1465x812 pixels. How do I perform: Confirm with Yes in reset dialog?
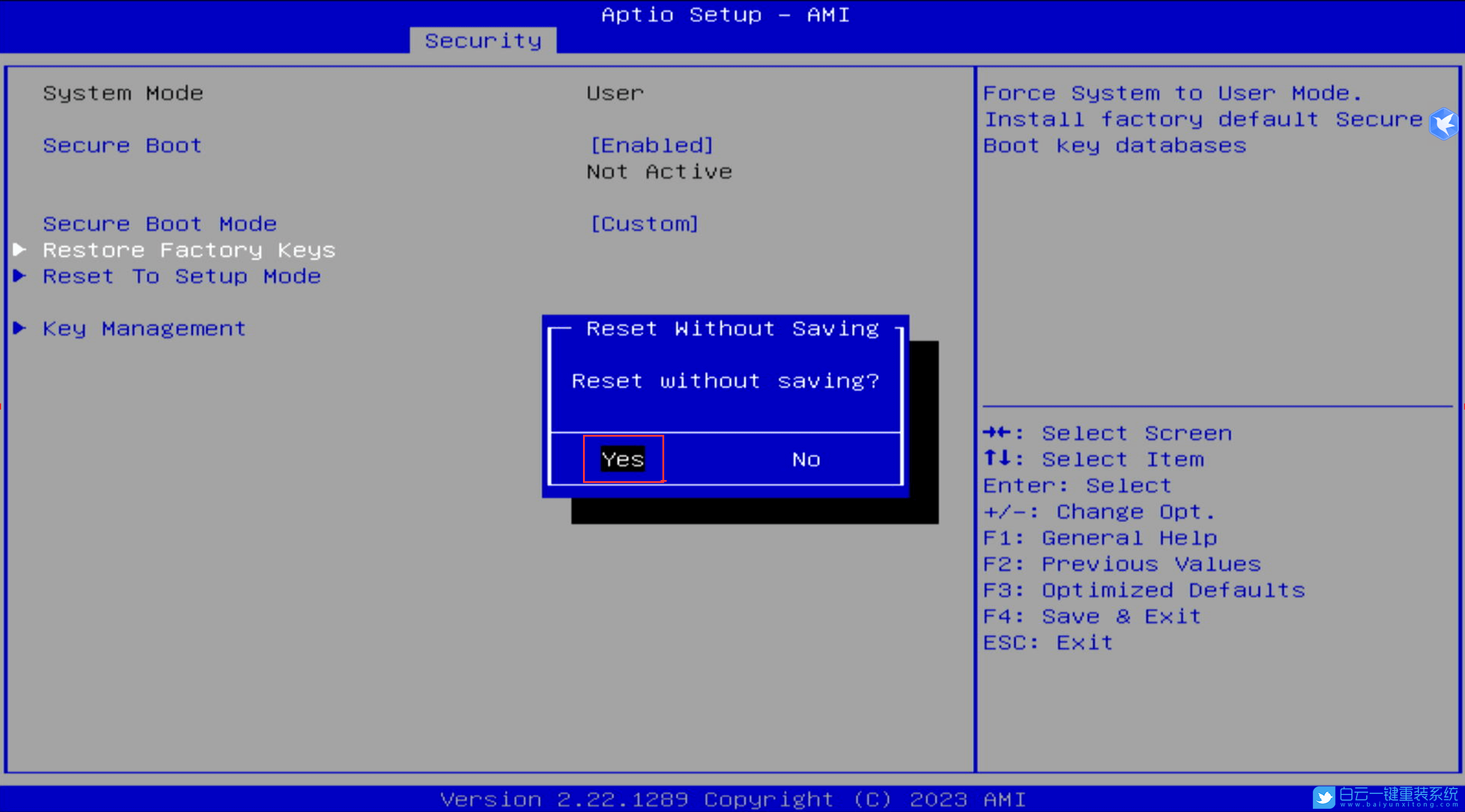pyautogui.click(x=623, y=460)
